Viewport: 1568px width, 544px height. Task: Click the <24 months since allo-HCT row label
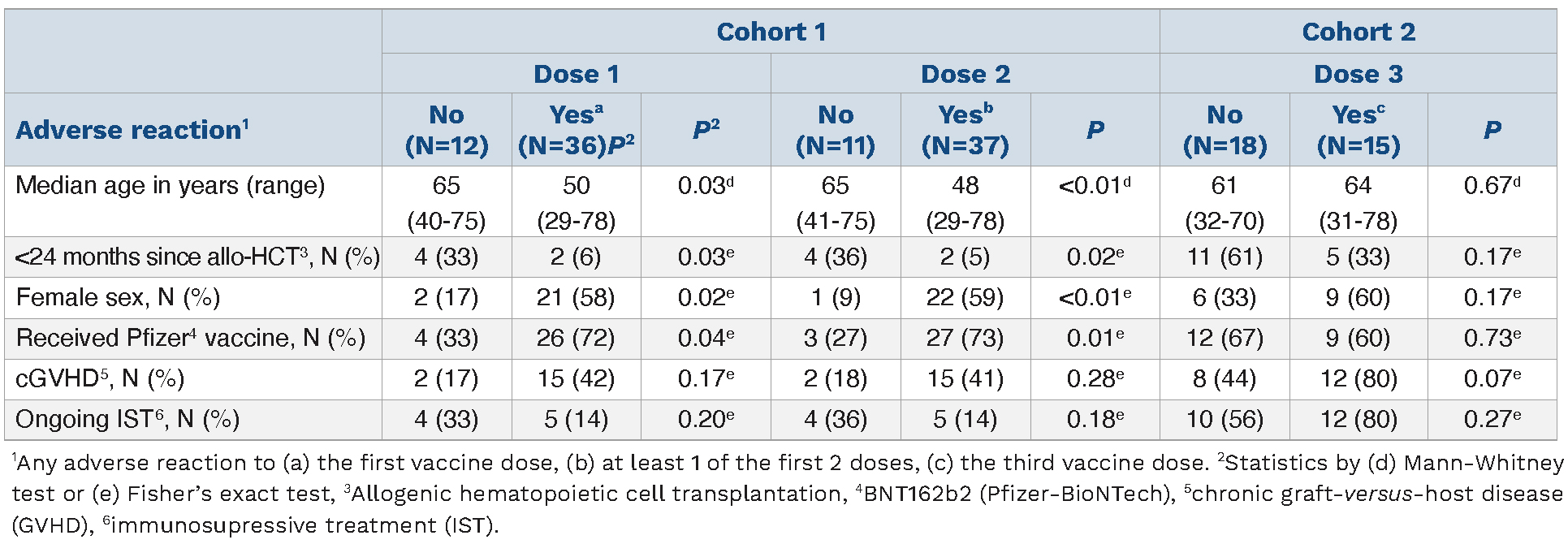point(197,257)
